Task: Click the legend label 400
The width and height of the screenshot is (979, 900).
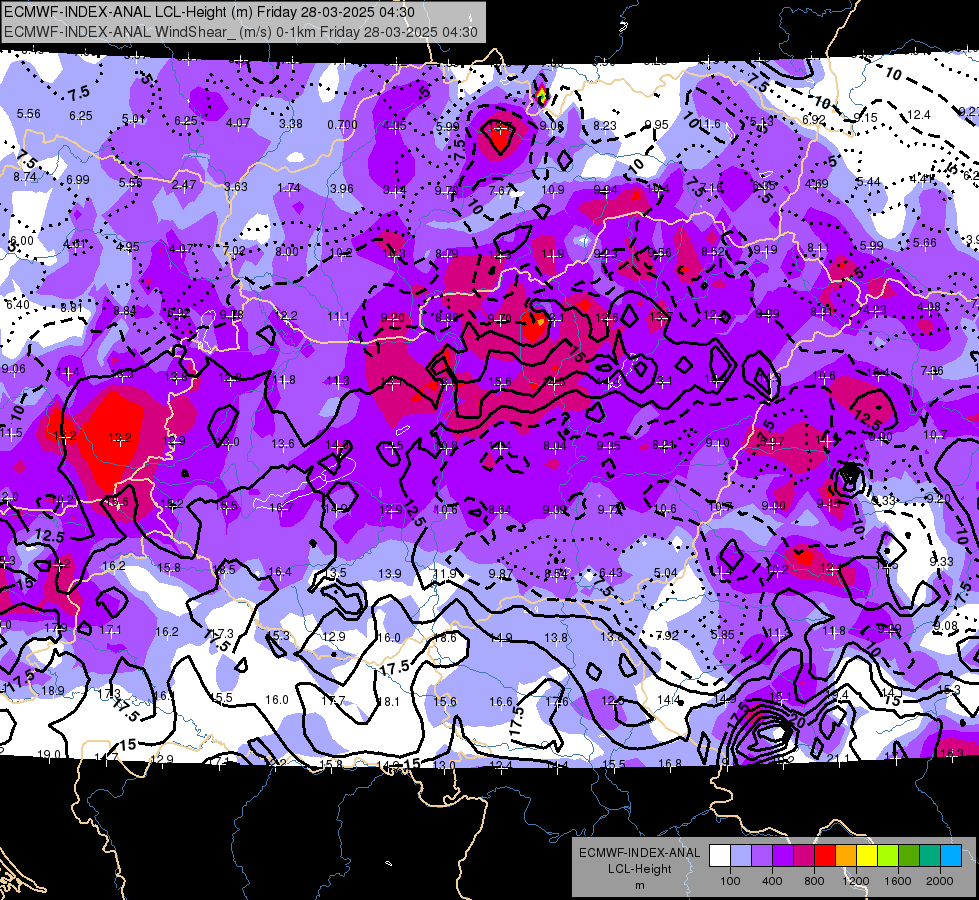Action: (x=772, y=881)
